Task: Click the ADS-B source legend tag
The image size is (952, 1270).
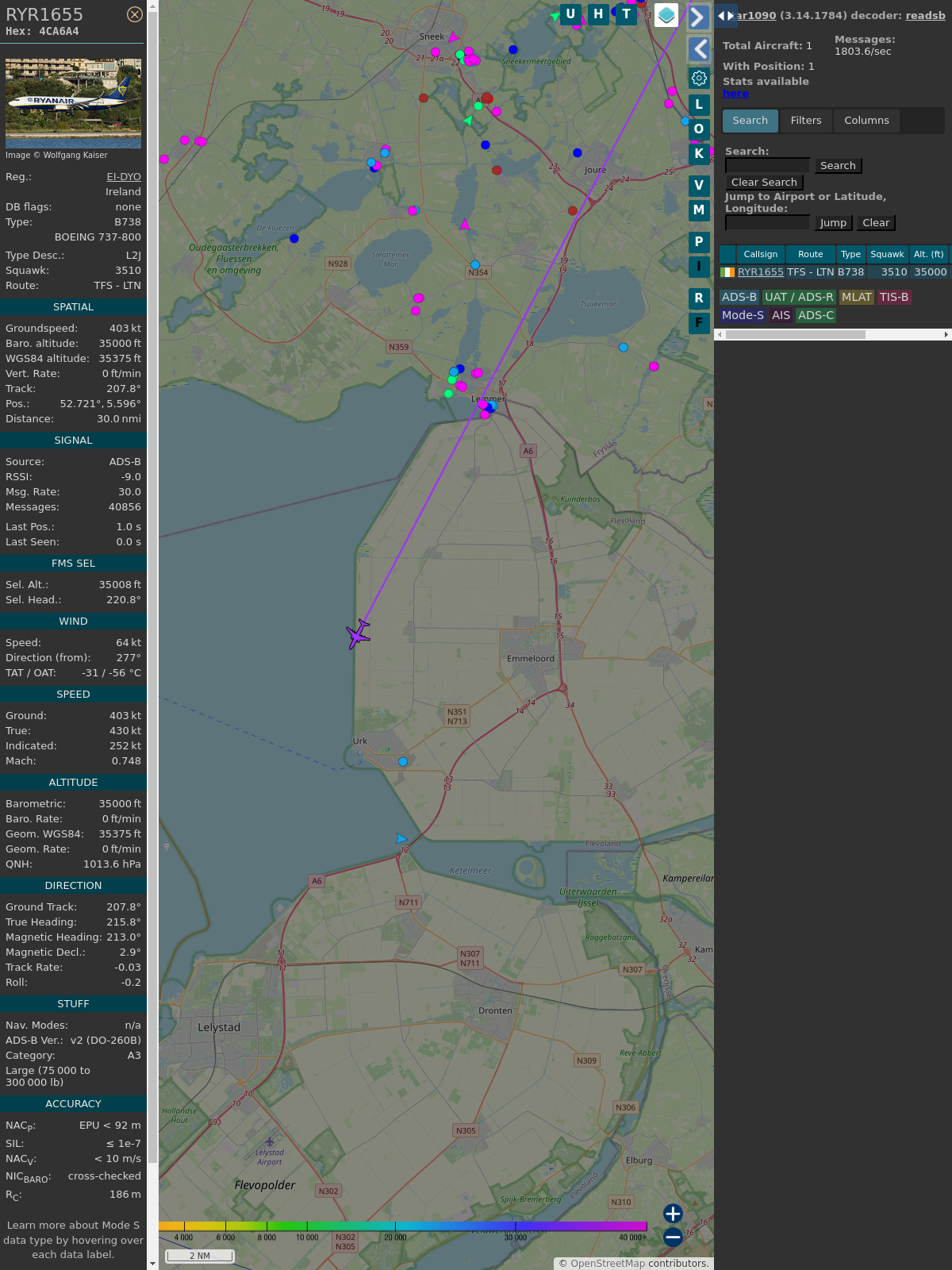Action: (x=739, y=297)
